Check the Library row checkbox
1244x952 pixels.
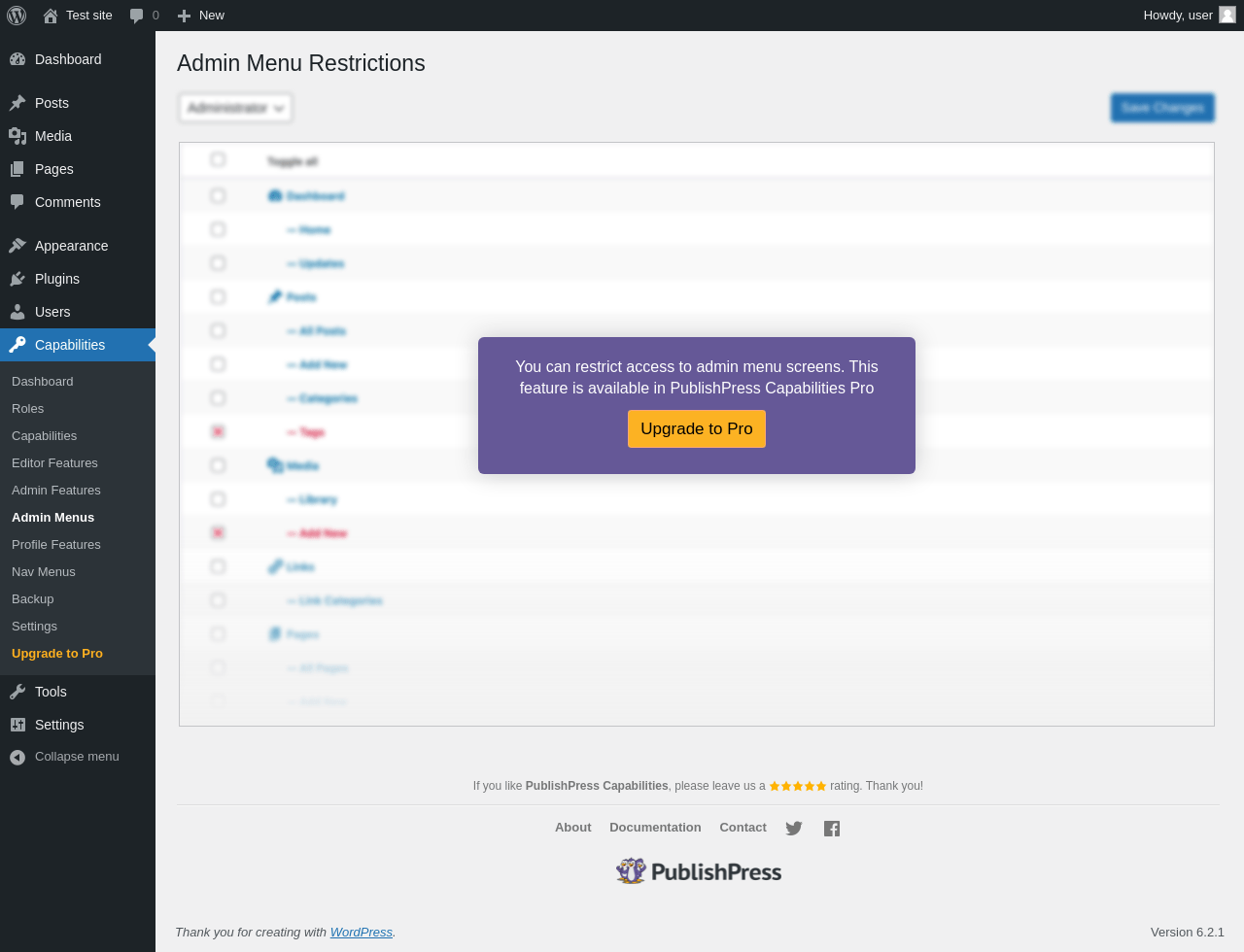(x=218, y=499)
